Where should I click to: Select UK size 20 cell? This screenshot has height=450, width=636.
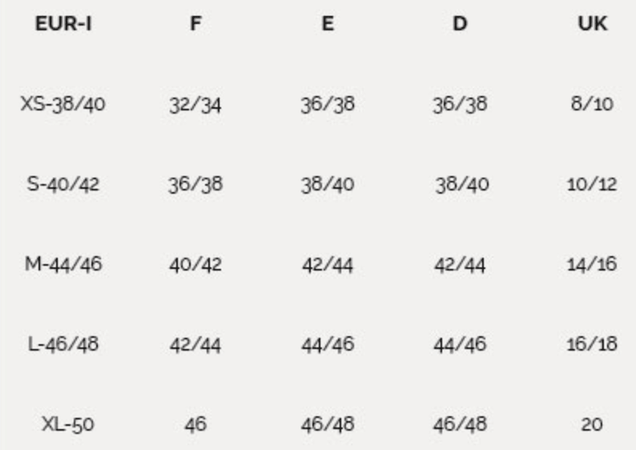(591, 424)
